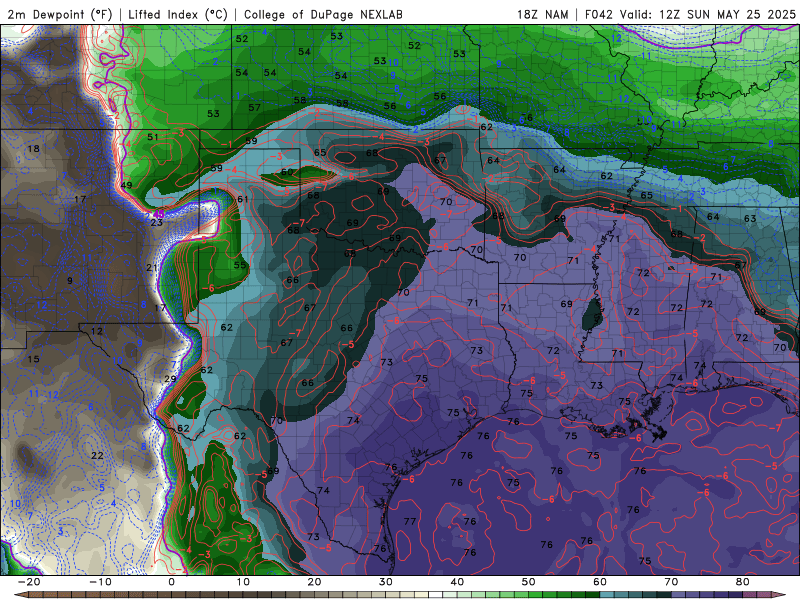Click the 29 dewpoint value on the map

click(x=170, y=379)
